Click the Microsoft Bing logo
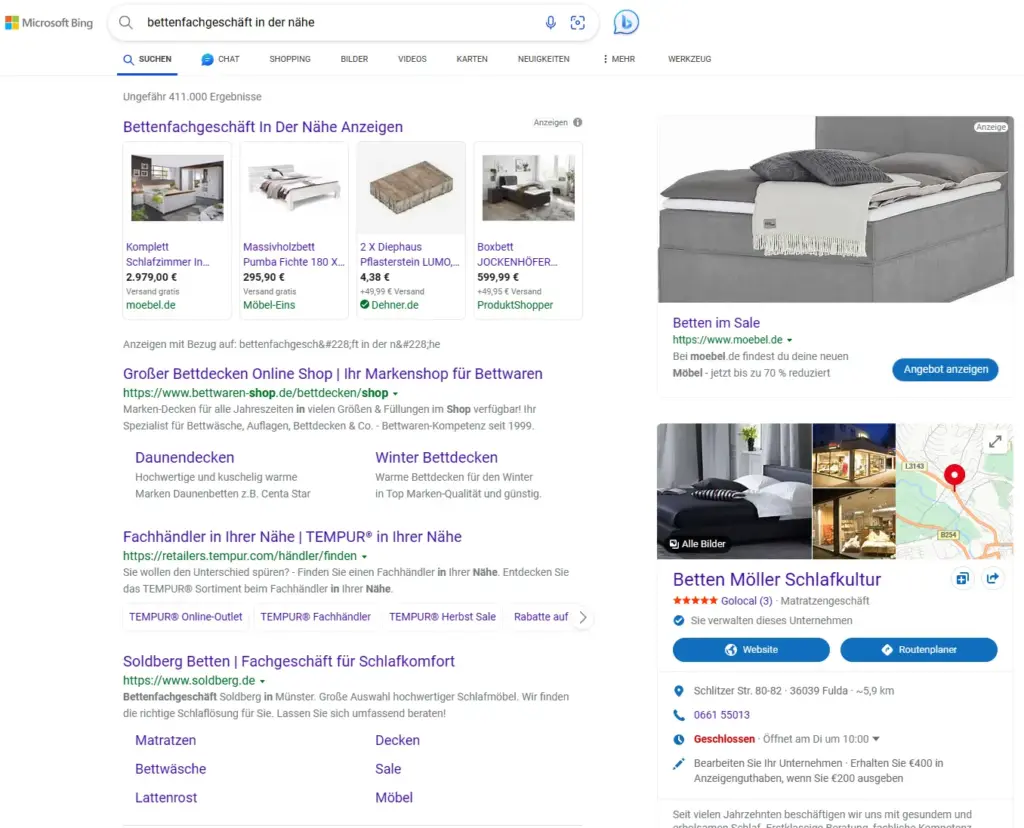Viewport: 1024px width, 828px height. 48,22
